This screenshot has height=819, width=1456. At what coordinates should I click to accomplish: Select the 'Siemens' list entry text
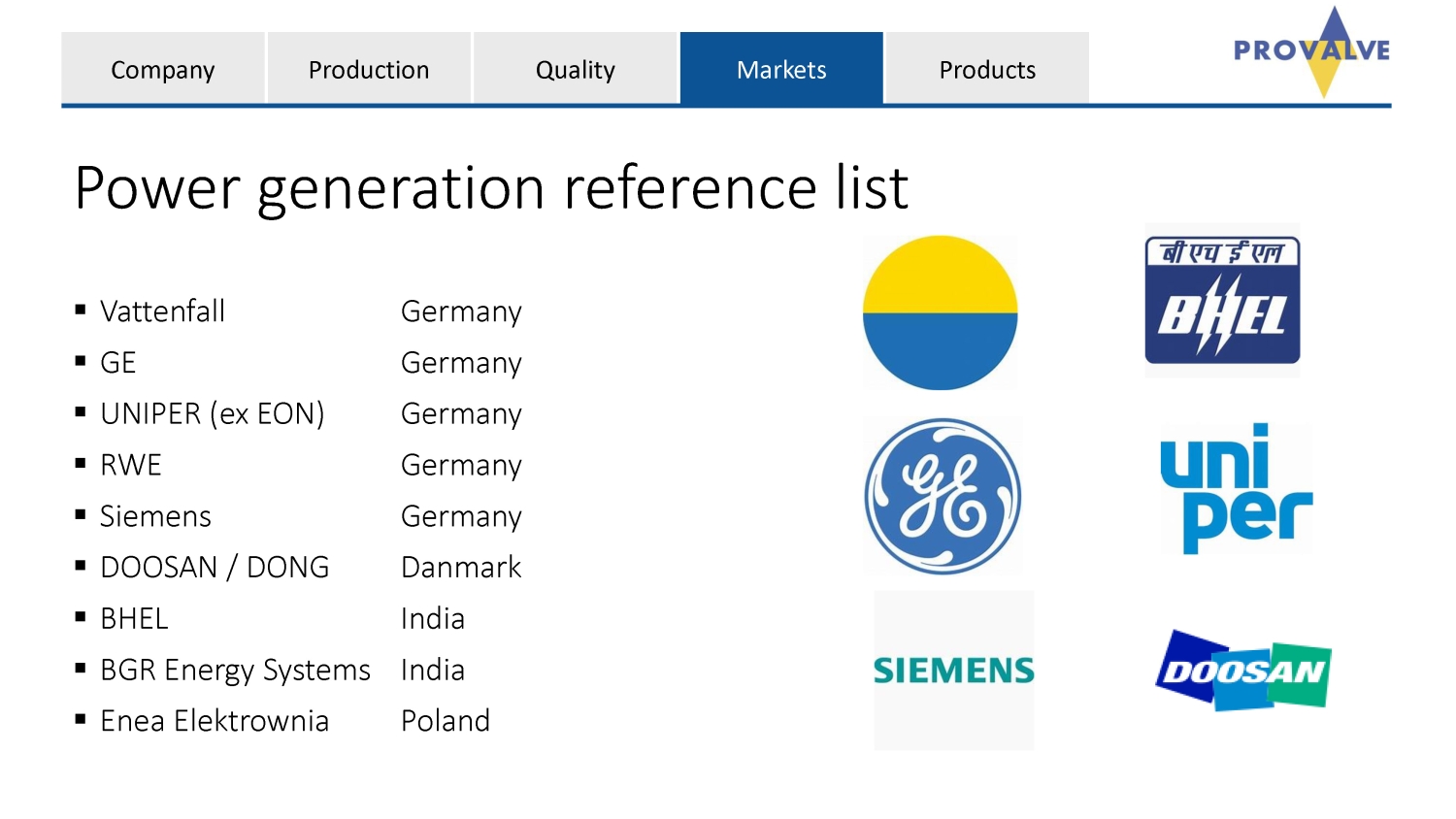point(155,516)
